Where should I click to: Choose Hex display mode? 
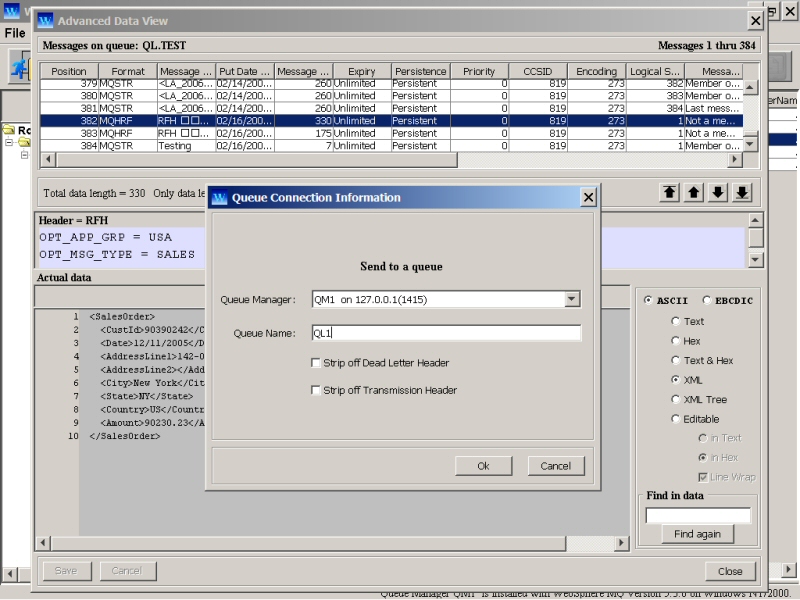(x=676, y=341)
